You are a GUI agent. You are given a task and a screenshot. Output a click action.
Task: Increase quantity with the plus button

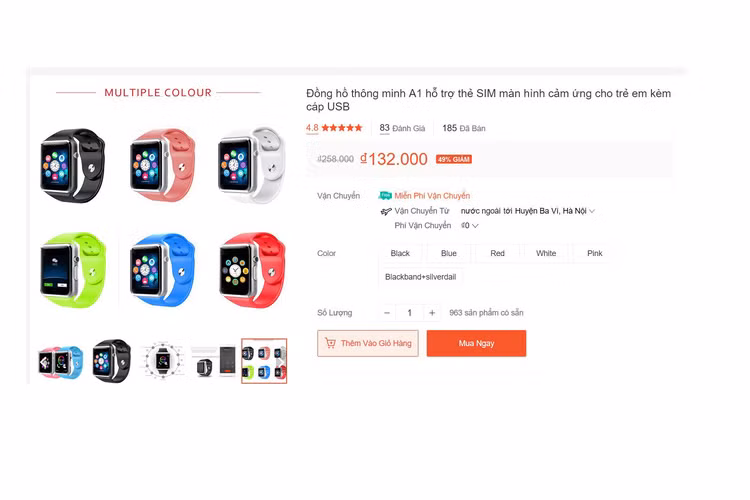pyautogui.click(x=432, y=313)
